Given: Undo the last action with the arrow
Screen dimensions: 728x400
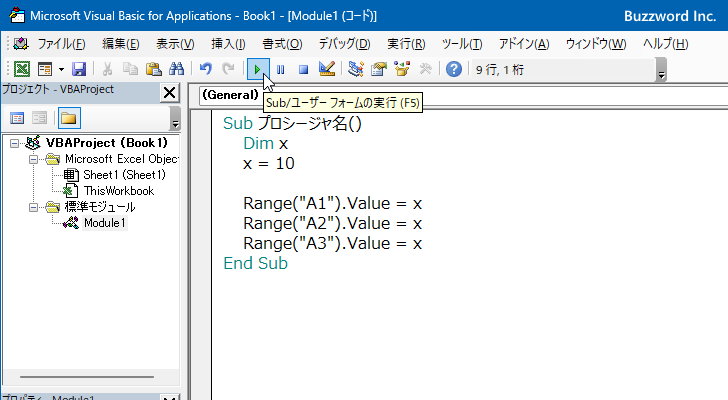Looking at the screenshot, I should 205,70.
